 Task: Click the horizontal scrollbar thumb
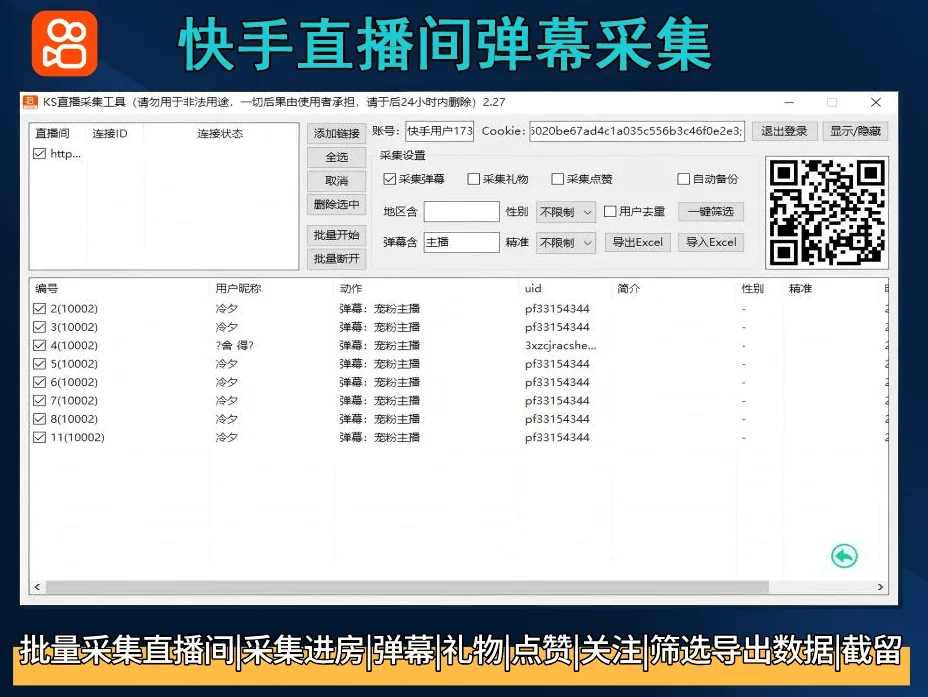[407, 587]
